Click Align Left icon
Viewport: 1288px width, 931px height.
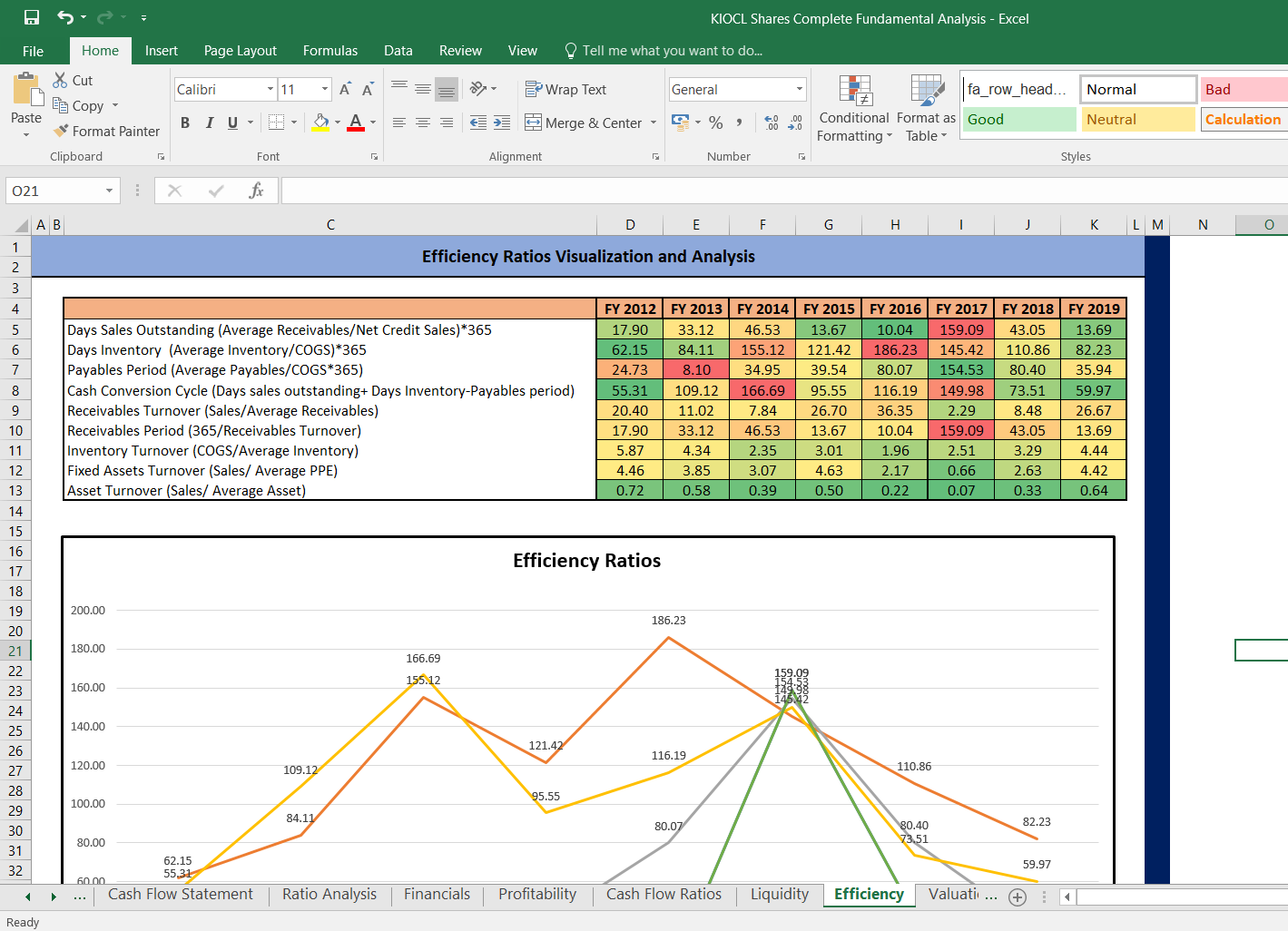pos(399,122)
